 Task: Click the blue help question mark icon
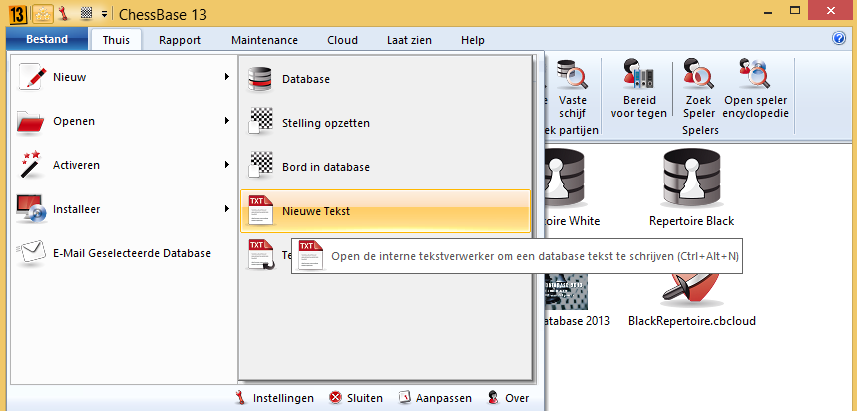839,39
